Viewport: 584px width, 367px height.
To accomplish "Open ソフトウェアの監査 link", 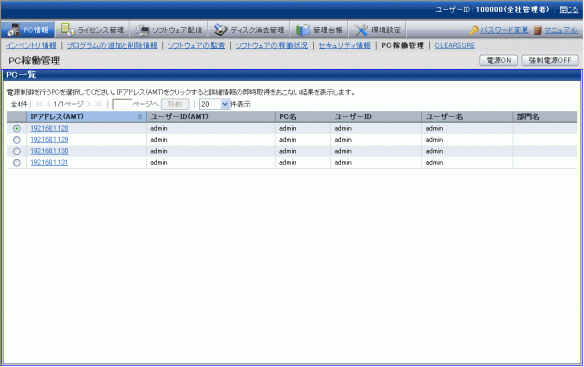I will point(196,45).
